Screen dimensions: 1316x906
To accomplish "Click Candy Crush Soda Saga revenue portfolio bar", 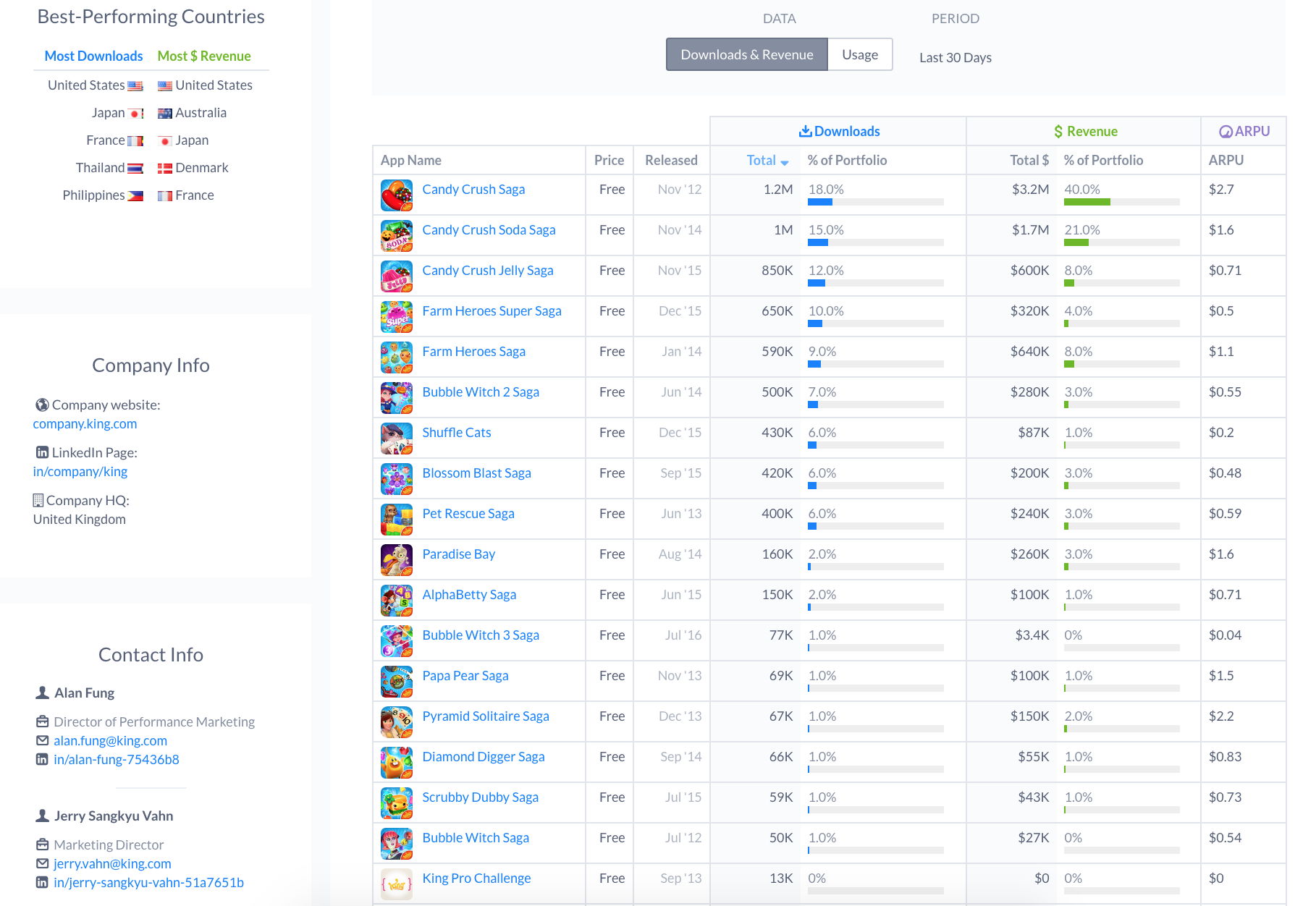I will [1122, 242].
